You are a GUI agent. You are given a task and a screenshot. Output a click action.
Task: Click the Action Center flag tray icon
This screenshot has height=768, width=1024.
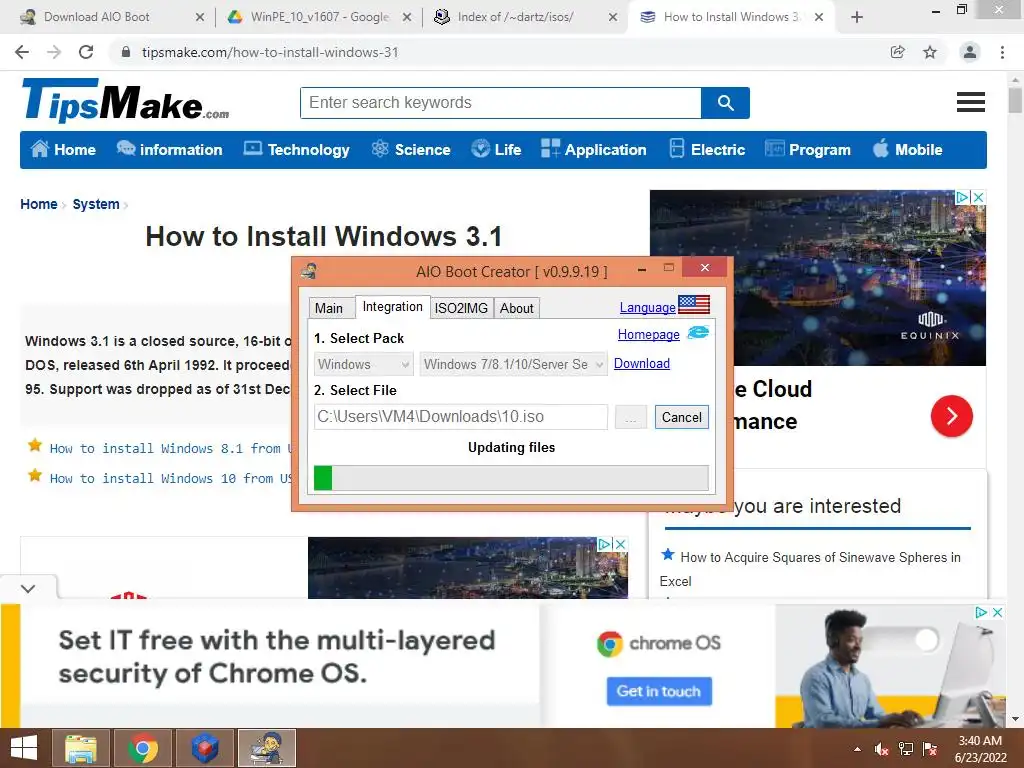click(930, 749)
